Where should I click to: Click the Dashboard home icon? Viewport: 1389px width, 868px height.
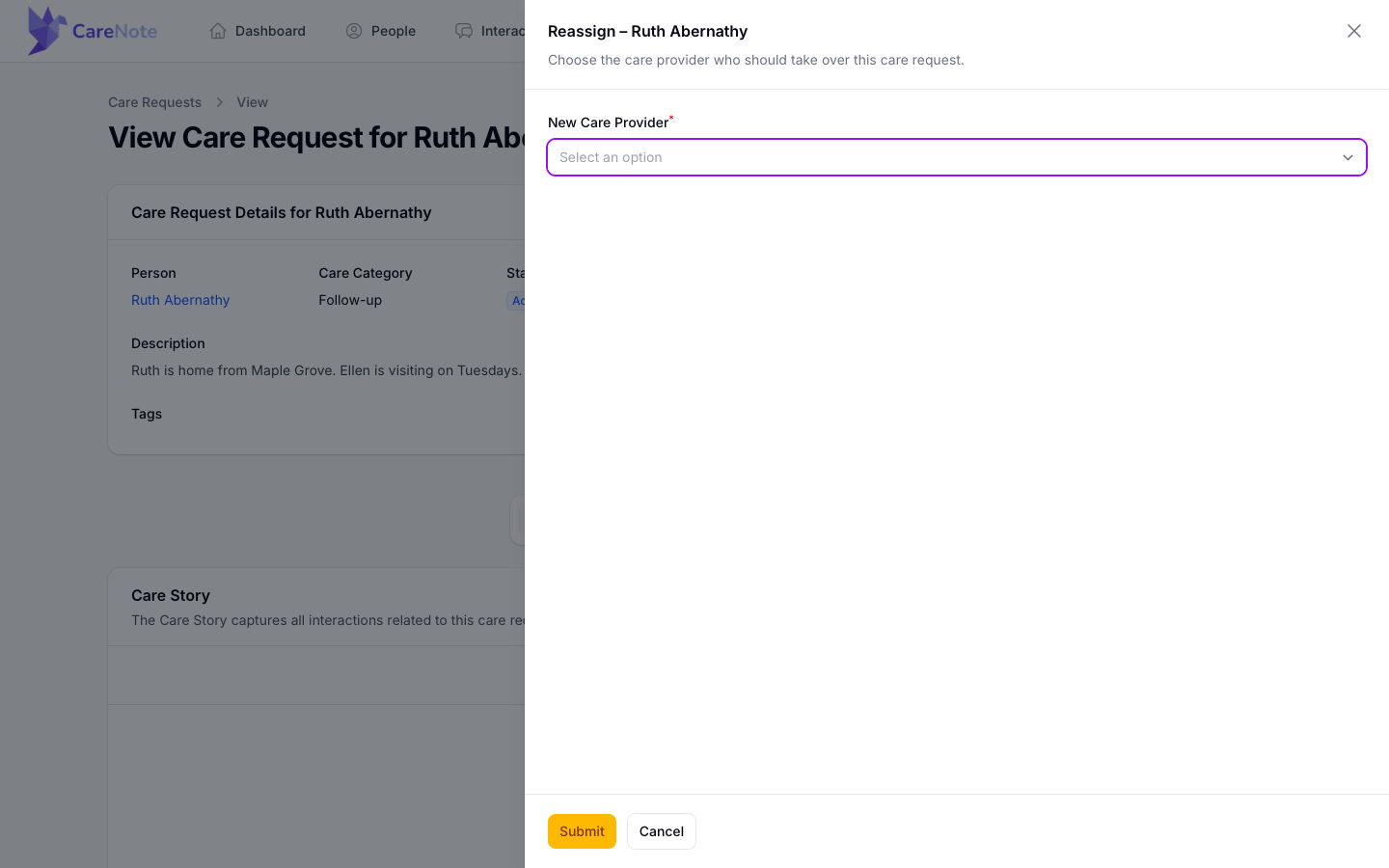point(218,31)
